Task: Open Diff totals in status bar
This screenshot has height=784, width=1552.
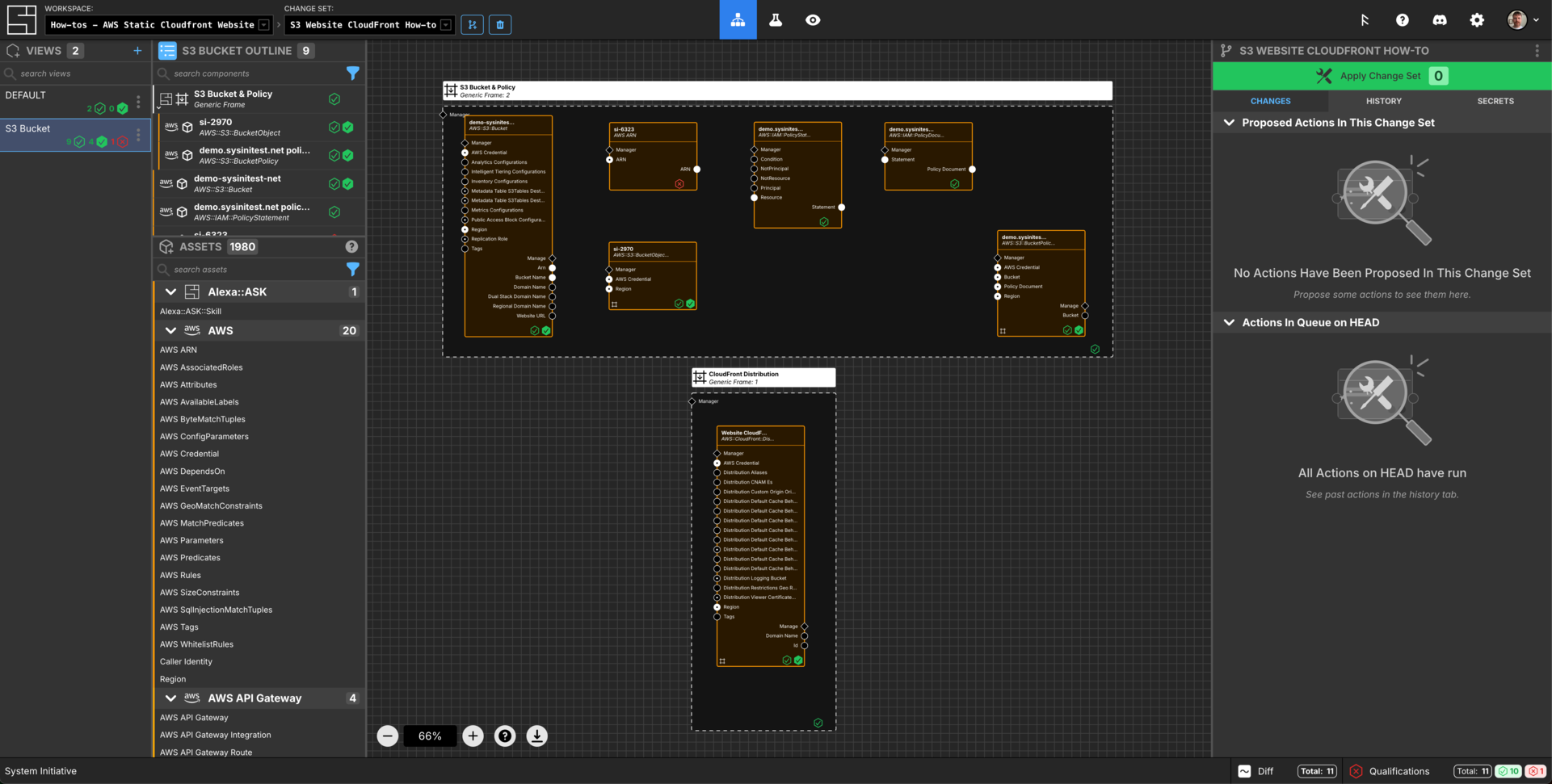Action: click(x=1317, y=771)
